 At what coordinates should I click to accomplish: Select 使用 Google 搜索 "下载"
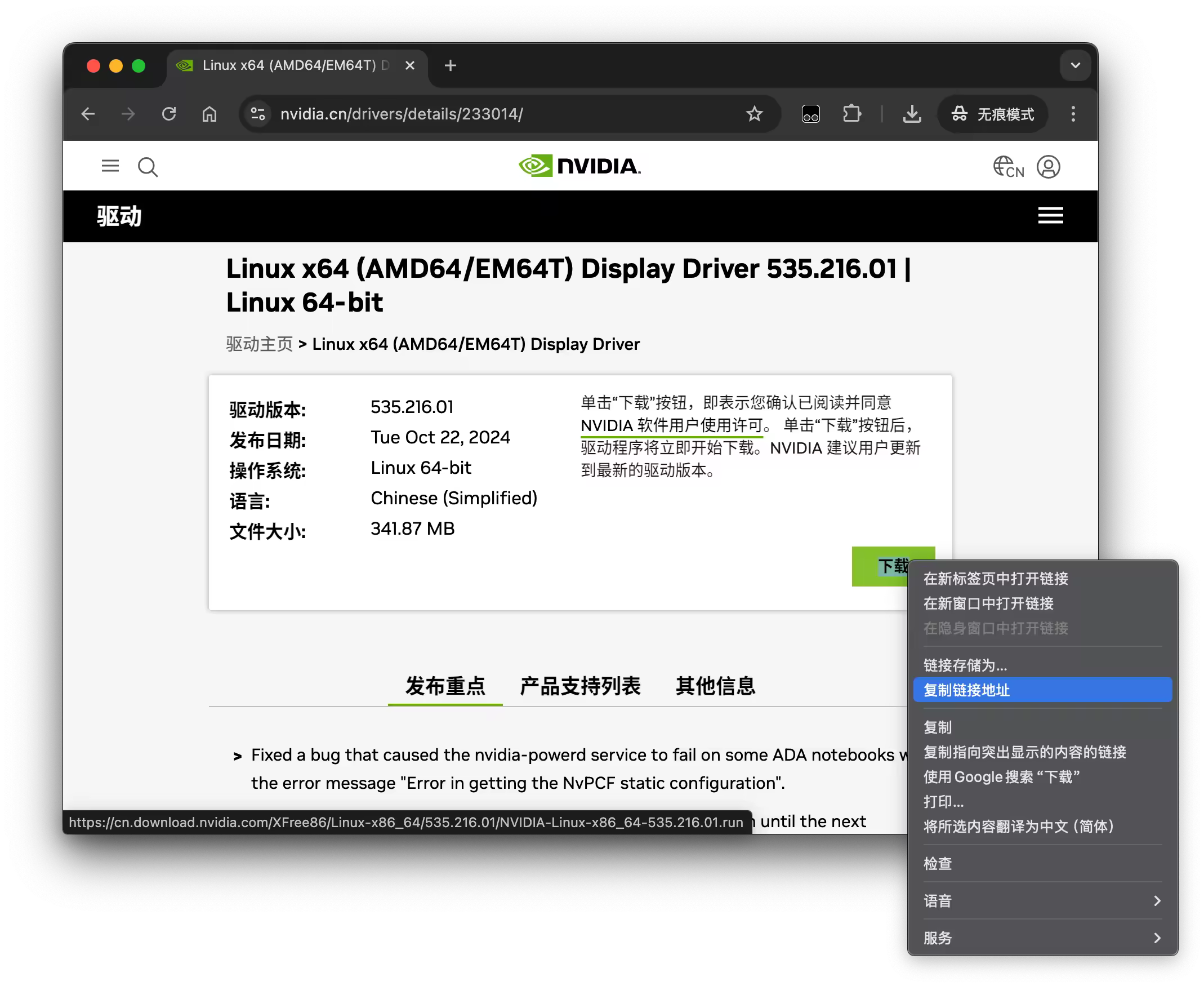(x=1042, y=777)
